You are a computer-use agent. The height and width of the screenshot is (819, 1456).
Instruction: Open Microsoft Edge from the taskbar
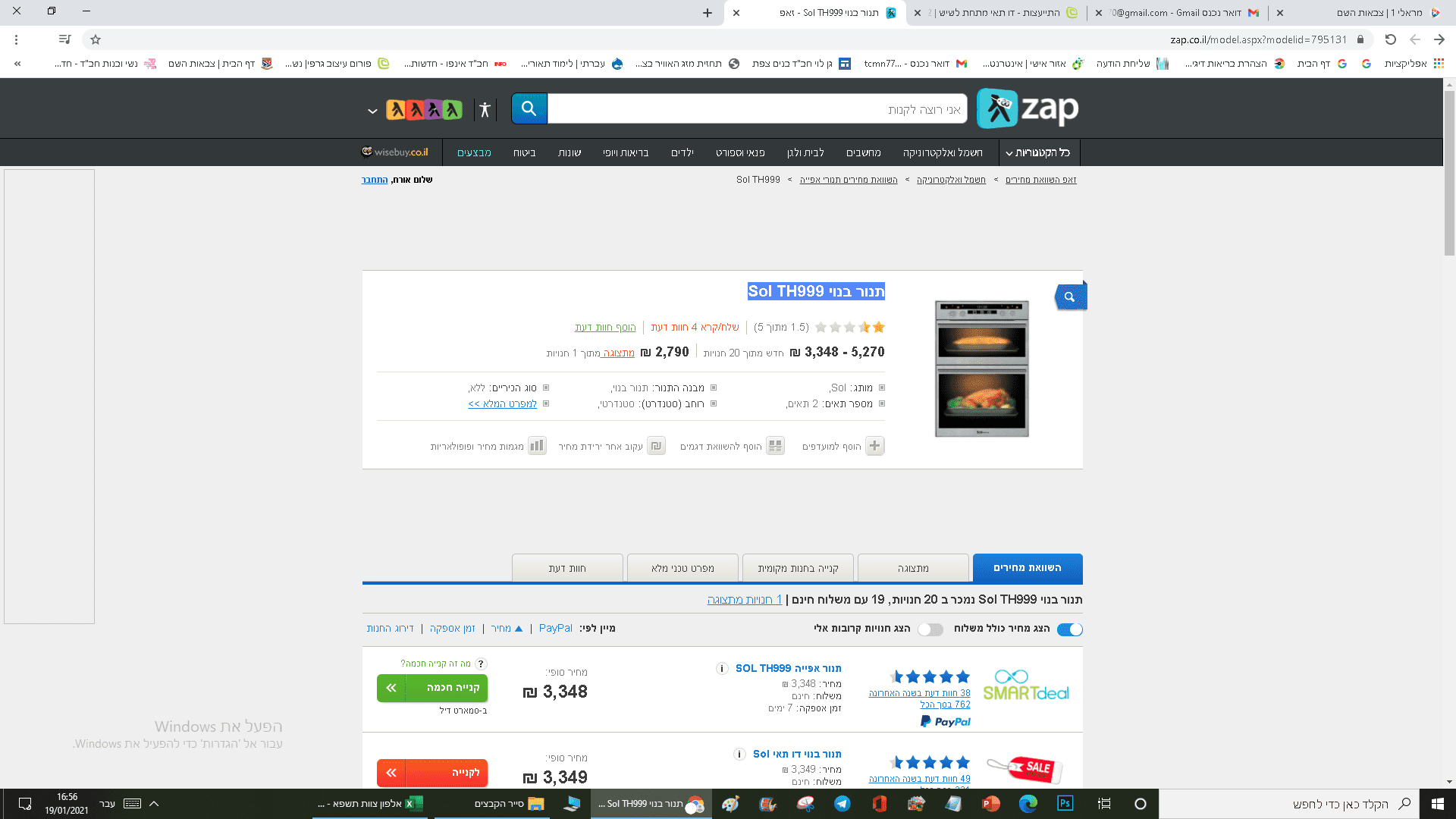coord(1028,804)
